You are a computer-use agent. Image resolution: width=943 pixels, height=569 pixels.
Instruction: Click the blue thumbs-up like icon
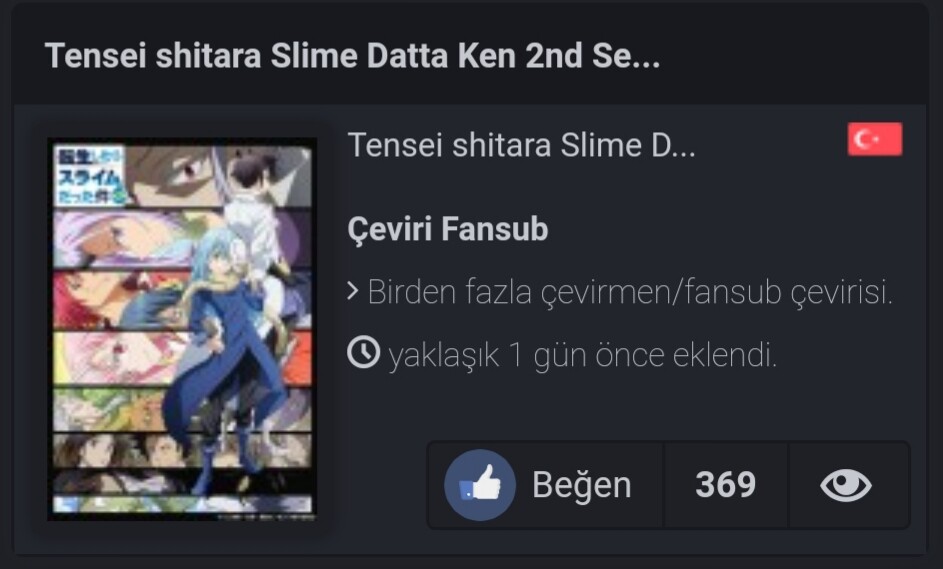tap(480, 485)
